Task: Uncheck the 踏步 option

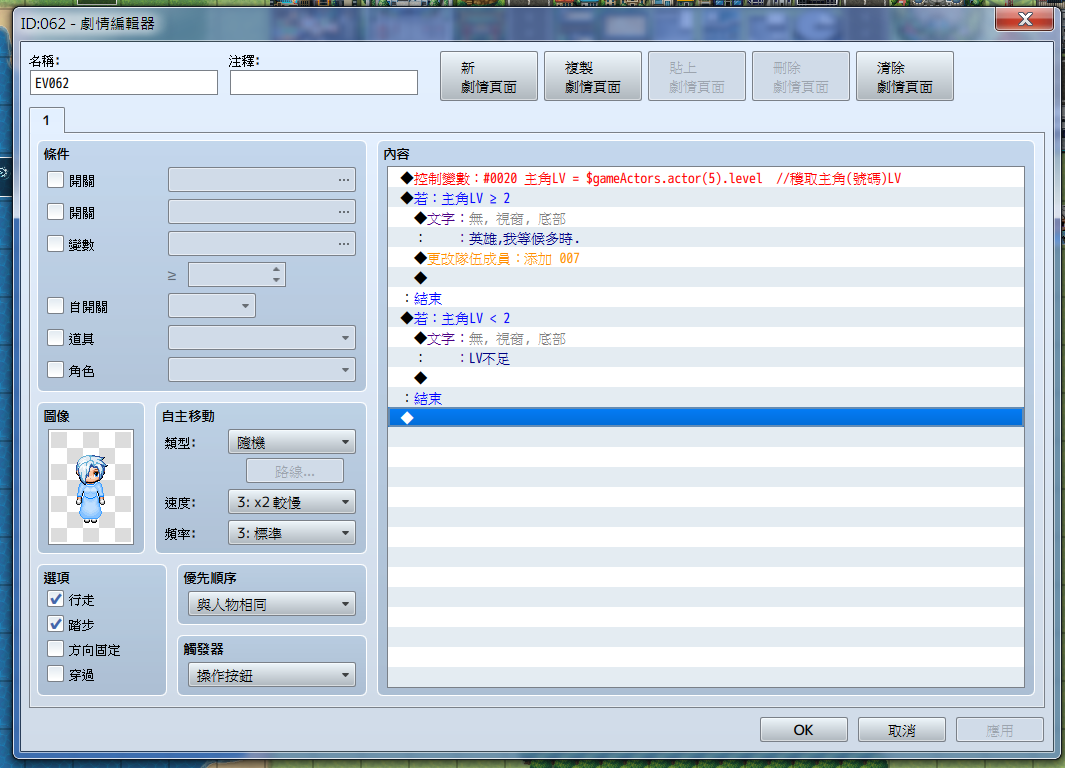Action: 56,624
